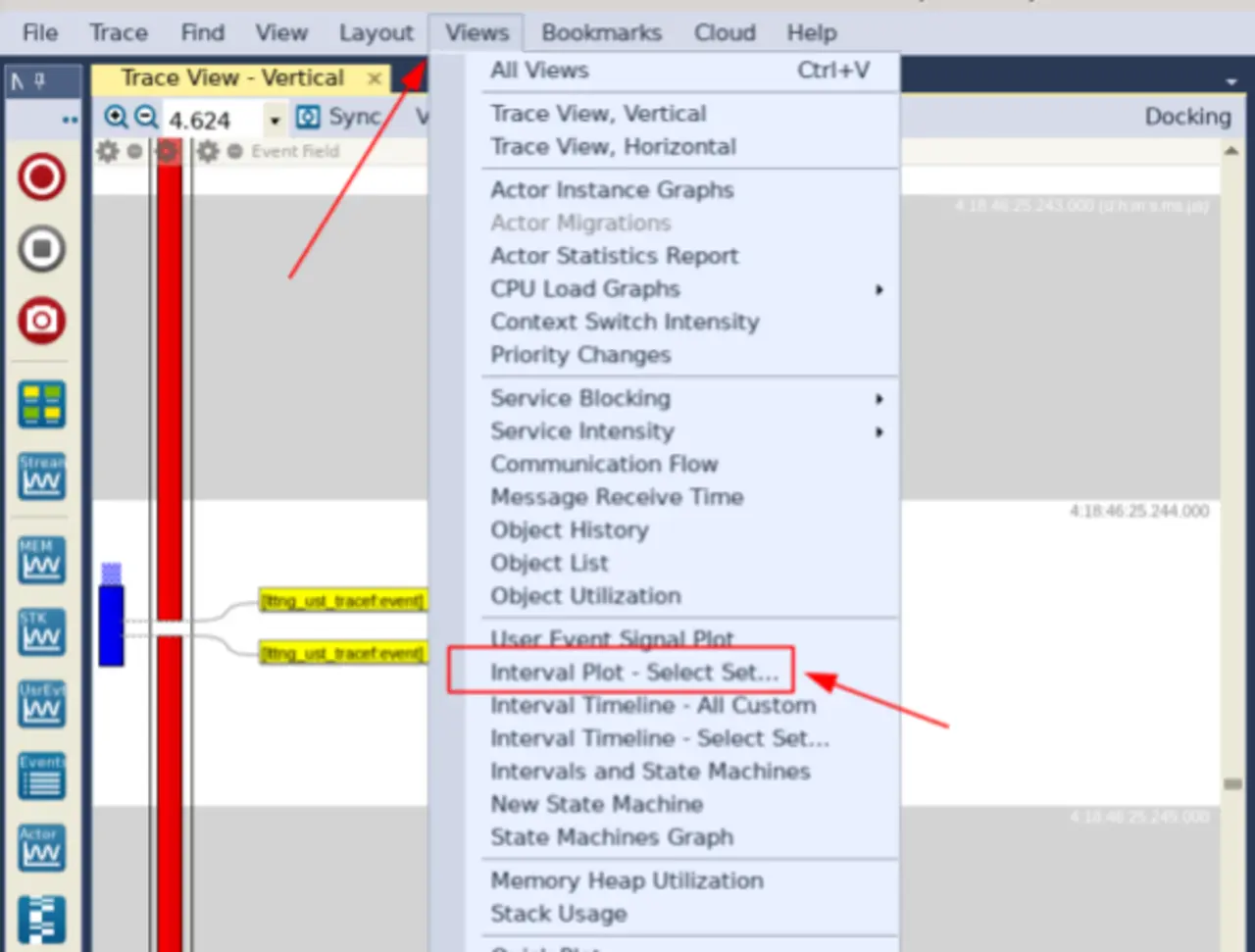Open the Bookmarks menu
This screenshot has width=1255, height=952.
[601, 32]
